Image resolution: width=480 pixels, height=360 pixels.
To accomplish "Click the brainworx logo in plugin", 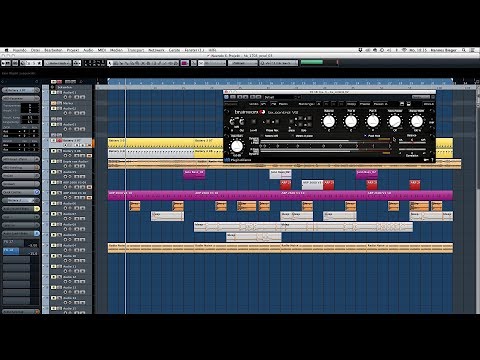I will point(250,112).
